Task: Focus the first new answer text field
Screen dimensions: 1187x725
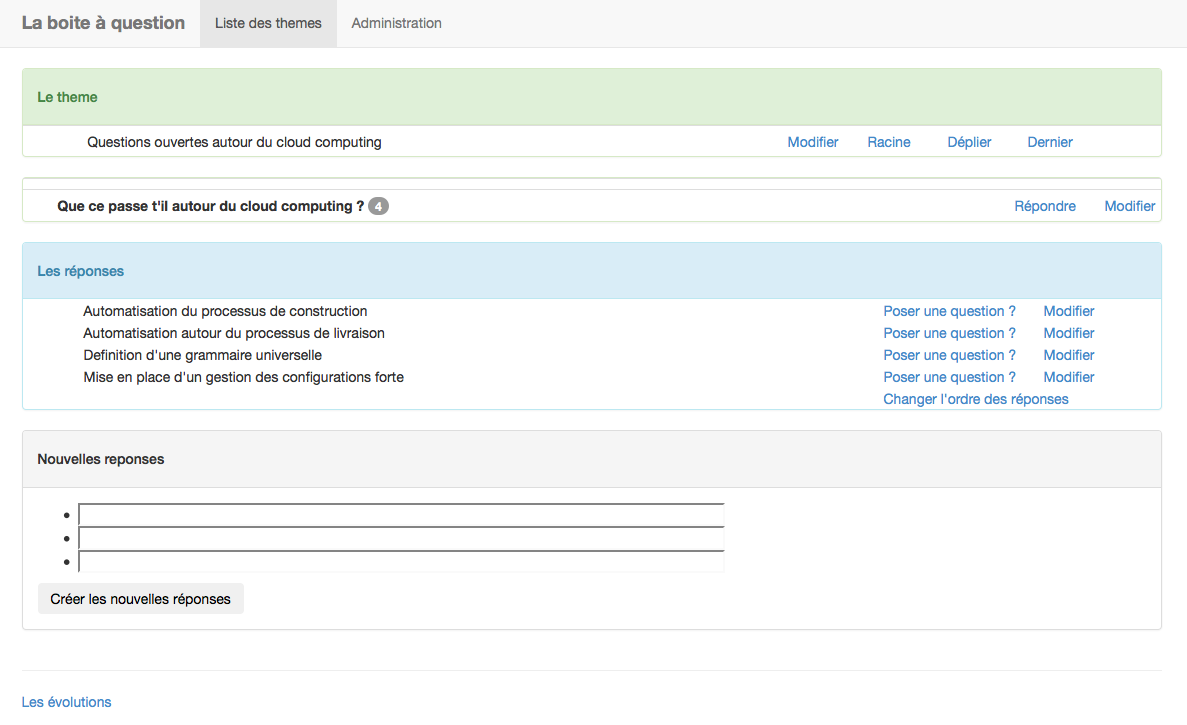Action: click(x=401, y=515)
